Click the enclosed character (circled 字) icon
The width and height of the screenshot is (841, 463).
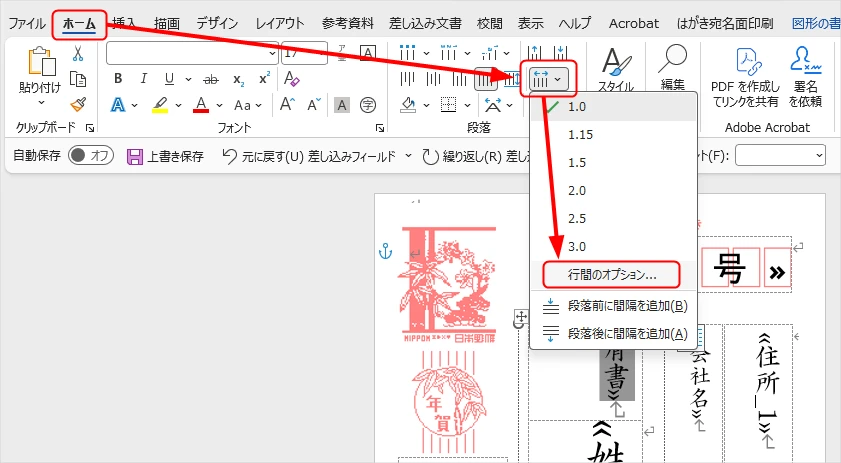click(367, 105)
